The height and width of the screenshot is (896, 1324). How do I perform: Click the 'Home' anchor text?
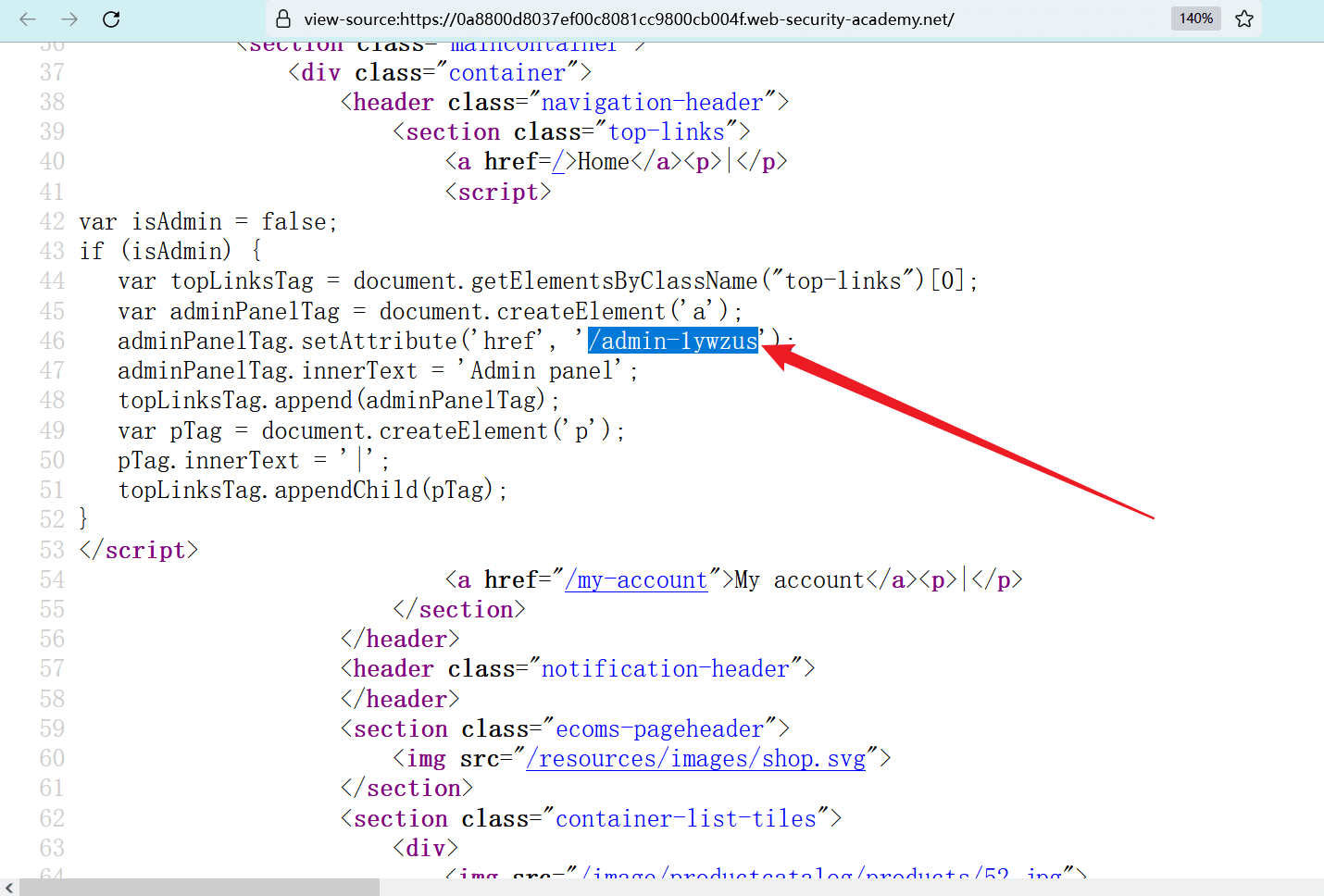(604, 162)
